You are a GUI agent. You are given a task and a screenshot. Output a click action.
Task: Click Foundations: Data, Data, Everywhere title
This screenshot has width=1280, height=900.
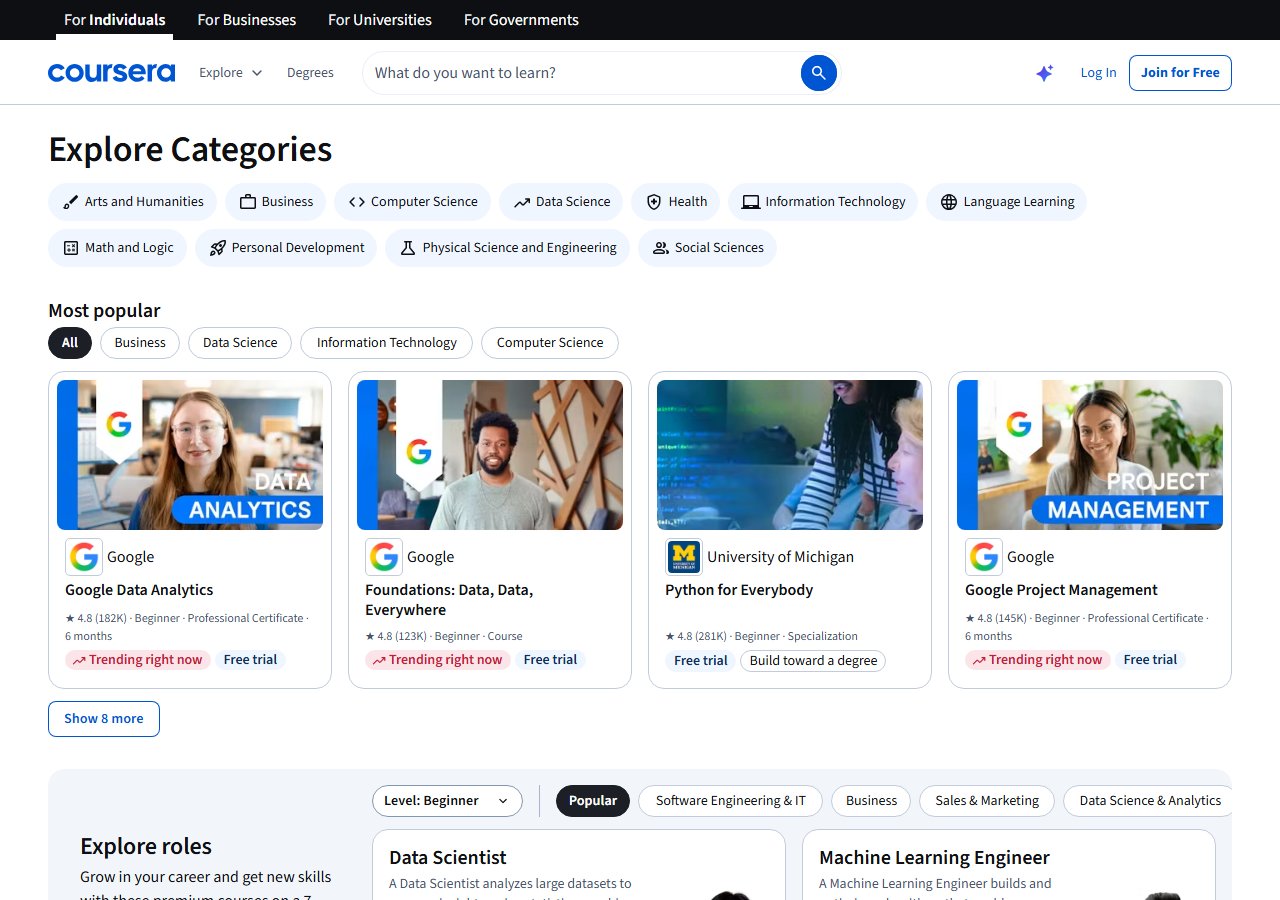pos(449,600)
